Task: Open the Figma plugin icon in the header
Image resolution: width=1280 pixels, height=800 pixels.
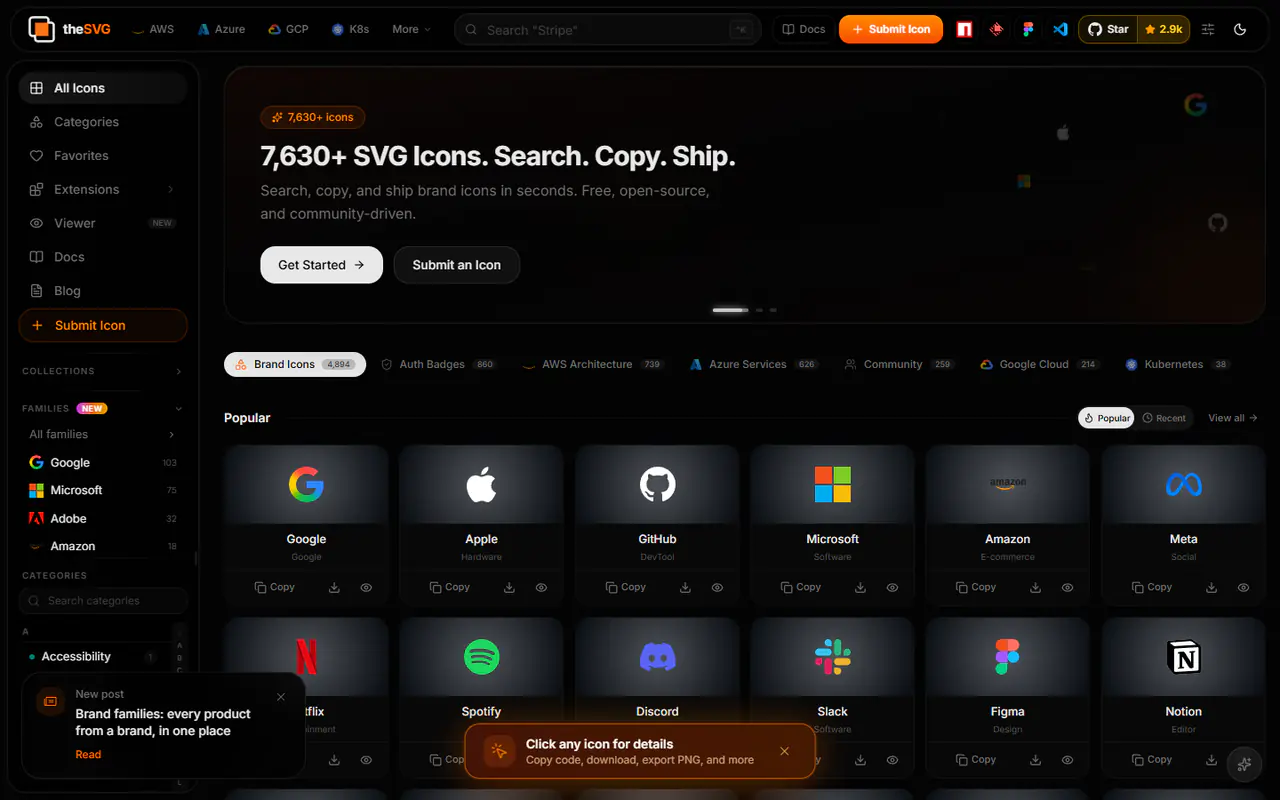Action: pyautogui.click(x=1028, y=29)
